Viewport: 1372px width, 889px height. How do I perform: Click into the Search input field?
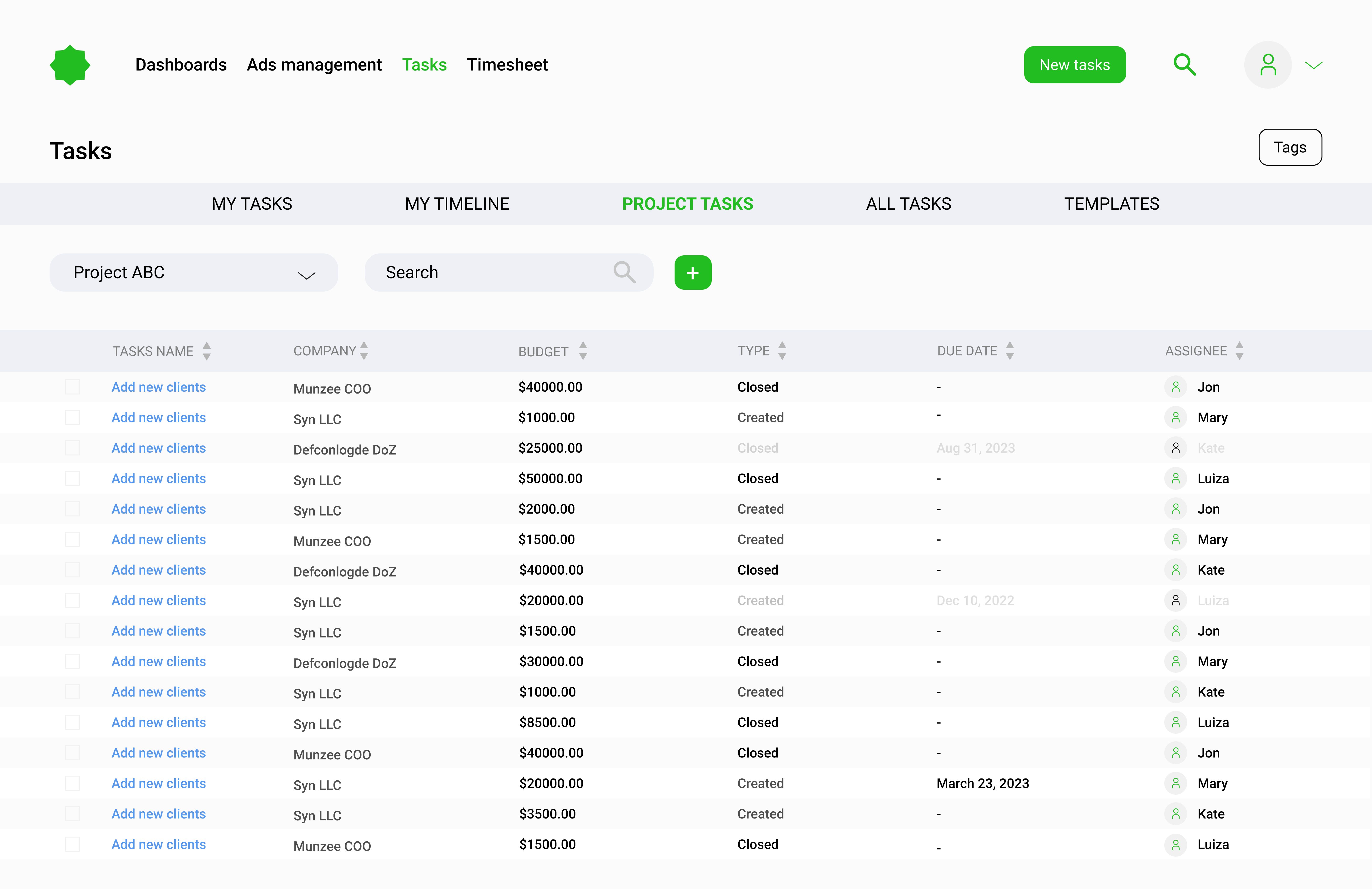(509, 272)
